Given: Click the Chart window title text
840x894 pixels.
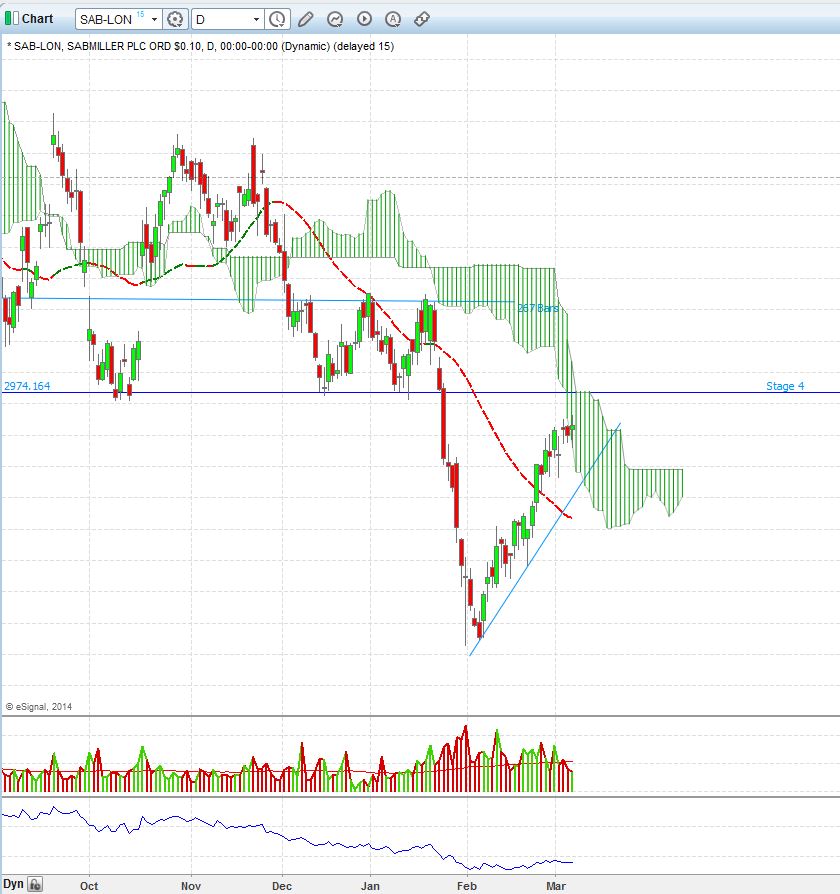Looking at the screenshot, I should 38,19.
